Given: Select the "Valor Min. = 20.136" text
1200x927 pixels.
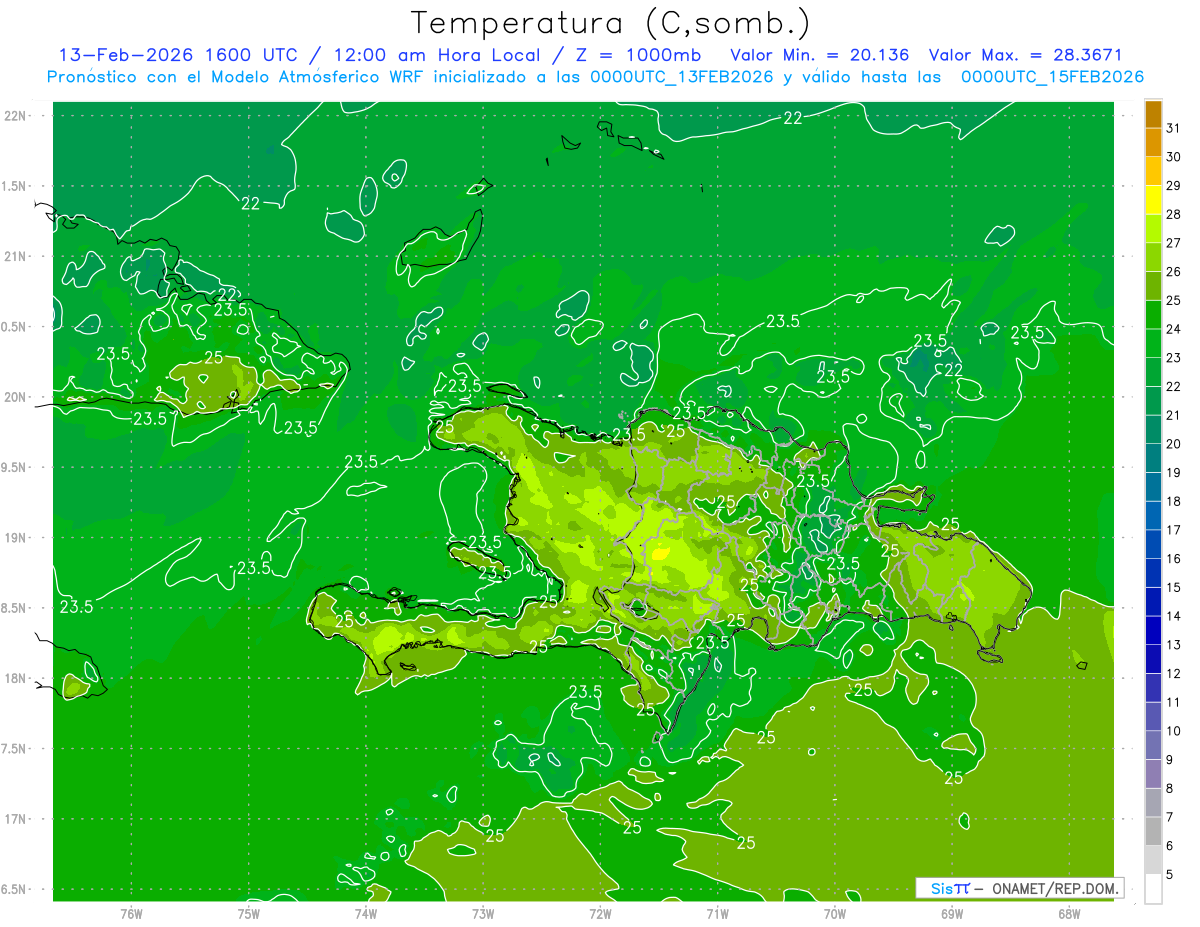Looking at the screenshot, I should pos(820,55).
